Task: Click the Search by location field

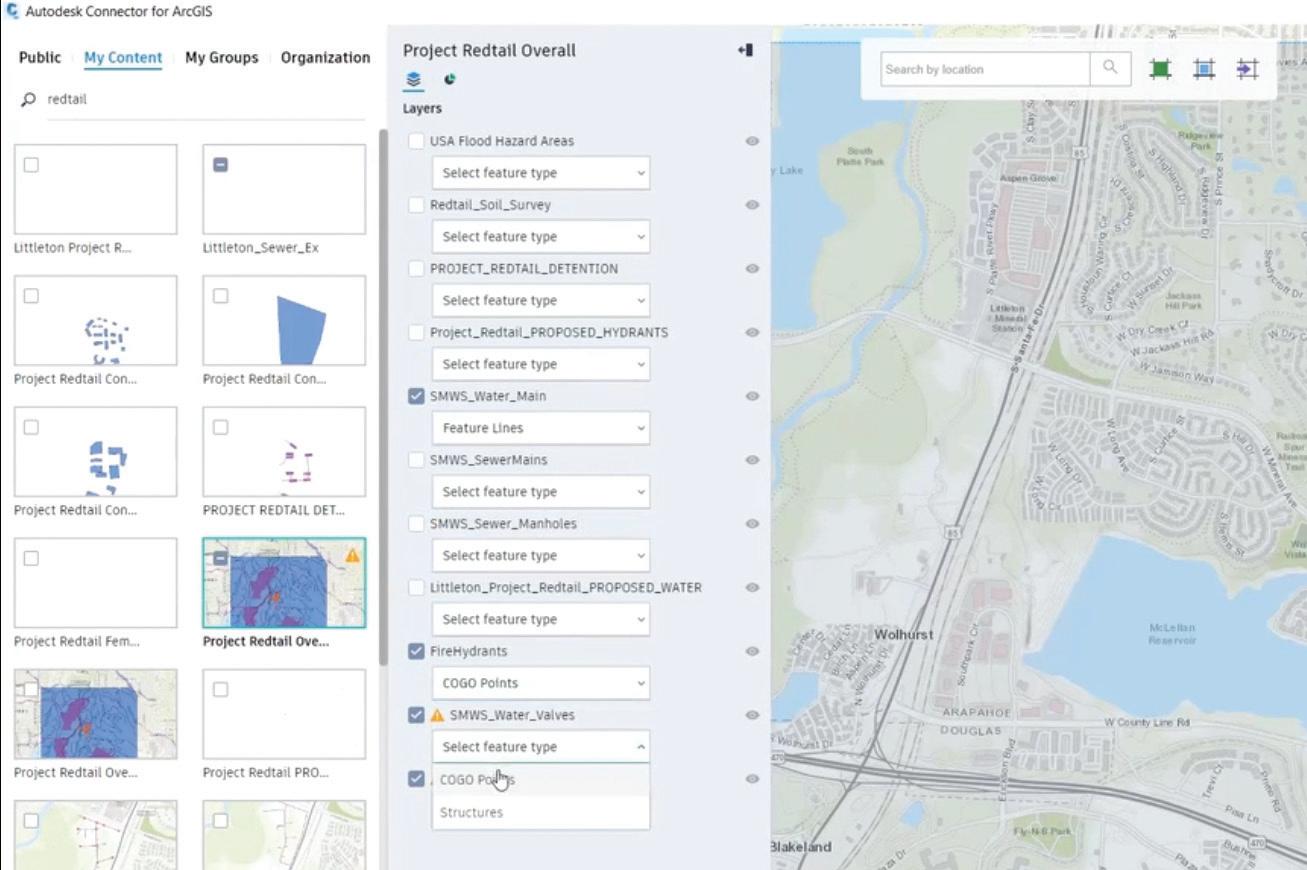Action: point(986,69)
